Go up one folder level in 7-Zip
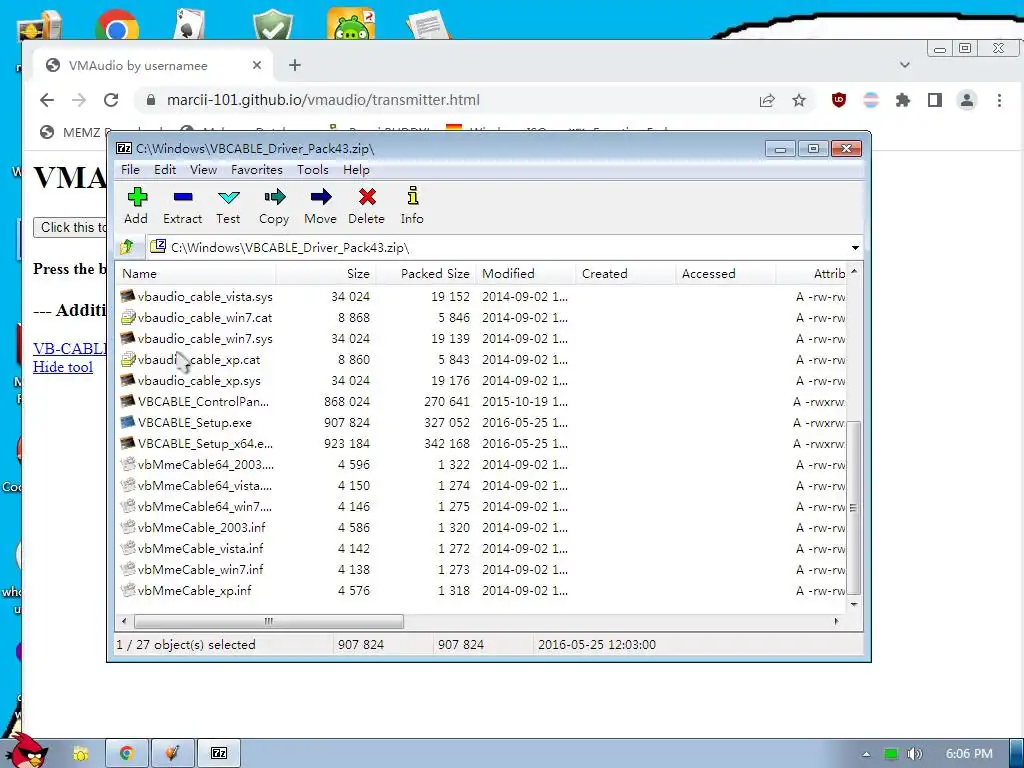The width and height of the screenshot is (1024, 768). 127,247
